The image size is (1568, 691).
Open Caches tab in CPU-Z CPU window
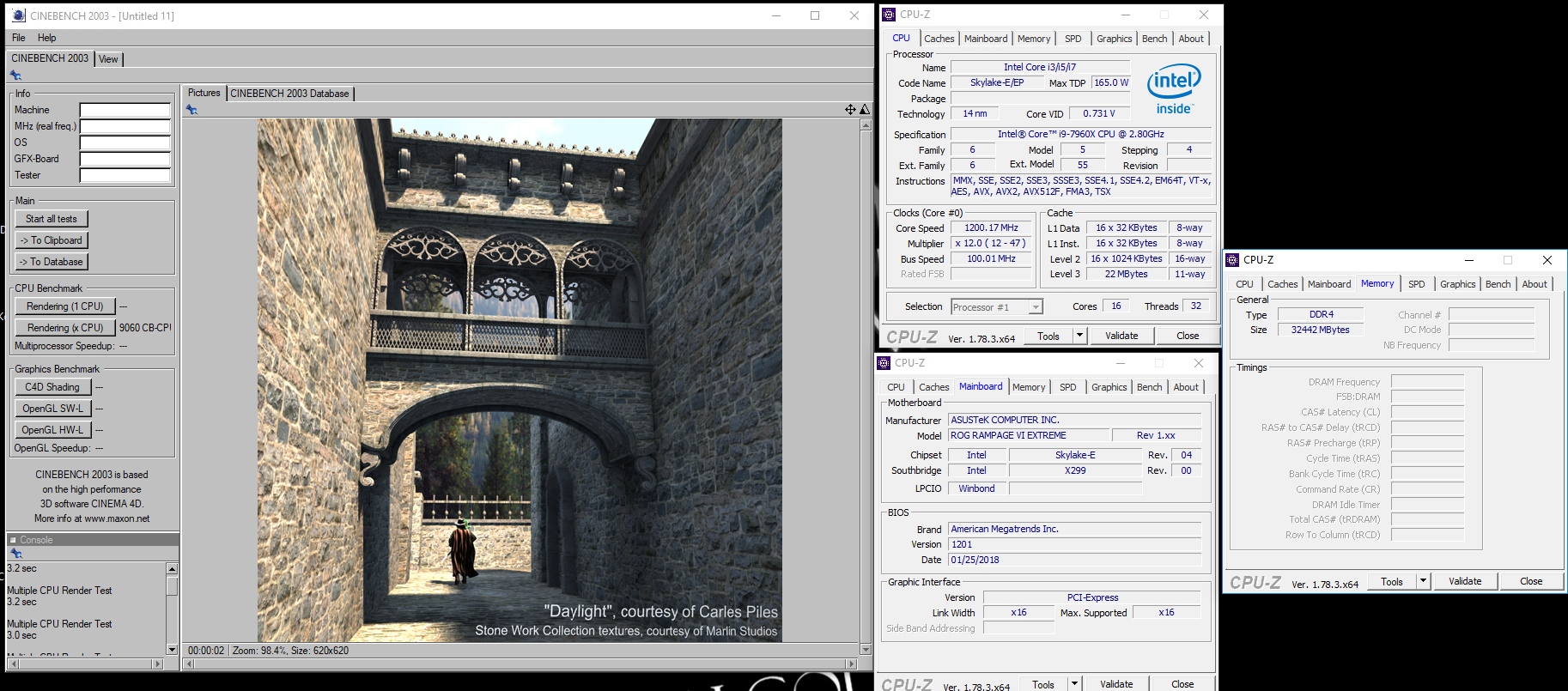939,39
